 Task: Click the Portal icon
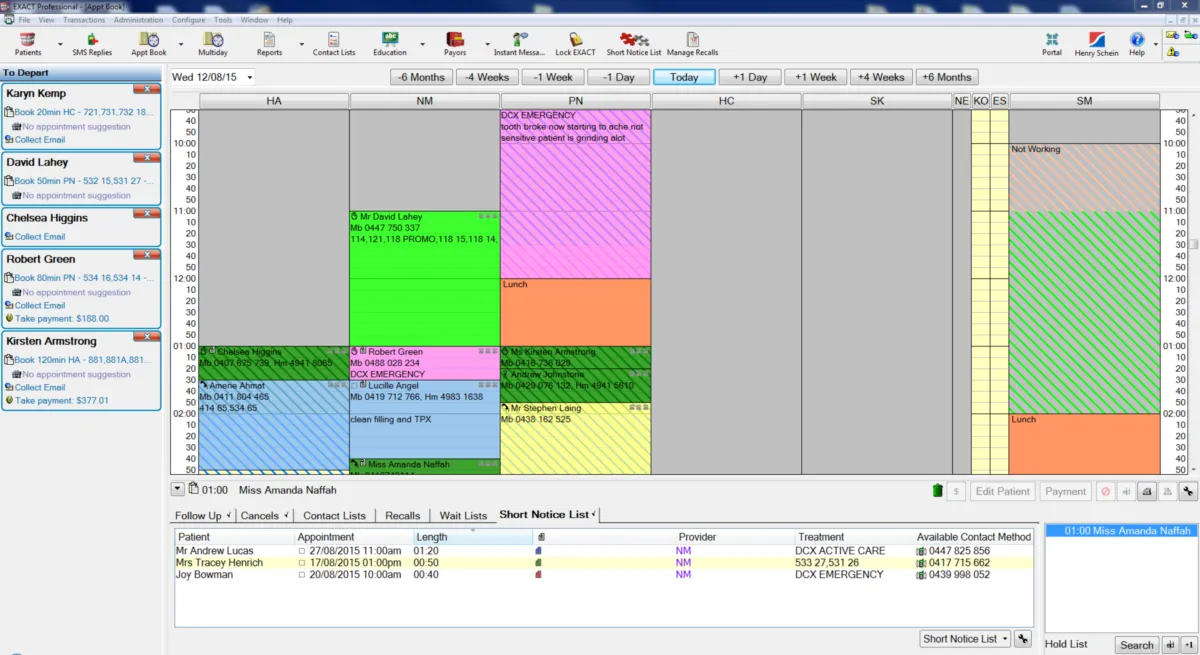click(1051, 43)
